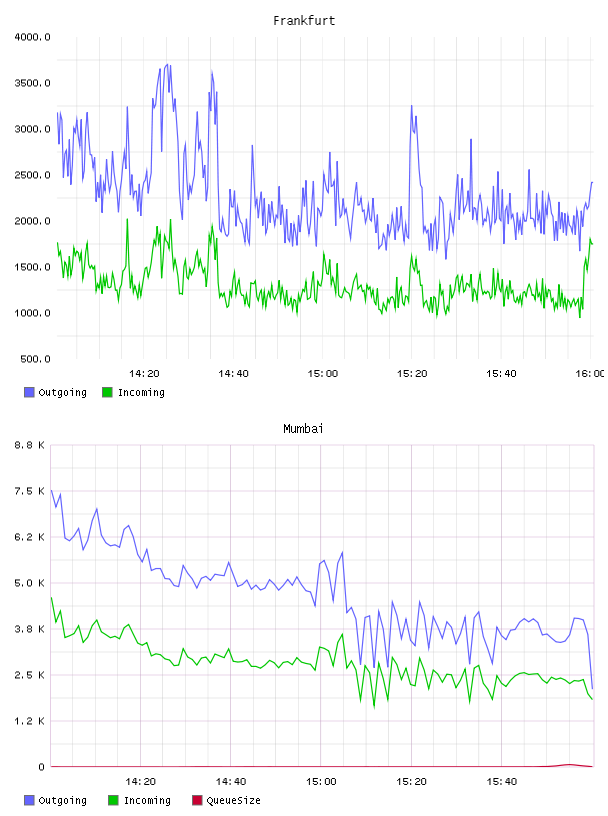The height and width of the screenshot is (816, 608).
Task: Click the 15:20 time label on Mumbai chart
Action: [411, 782]
